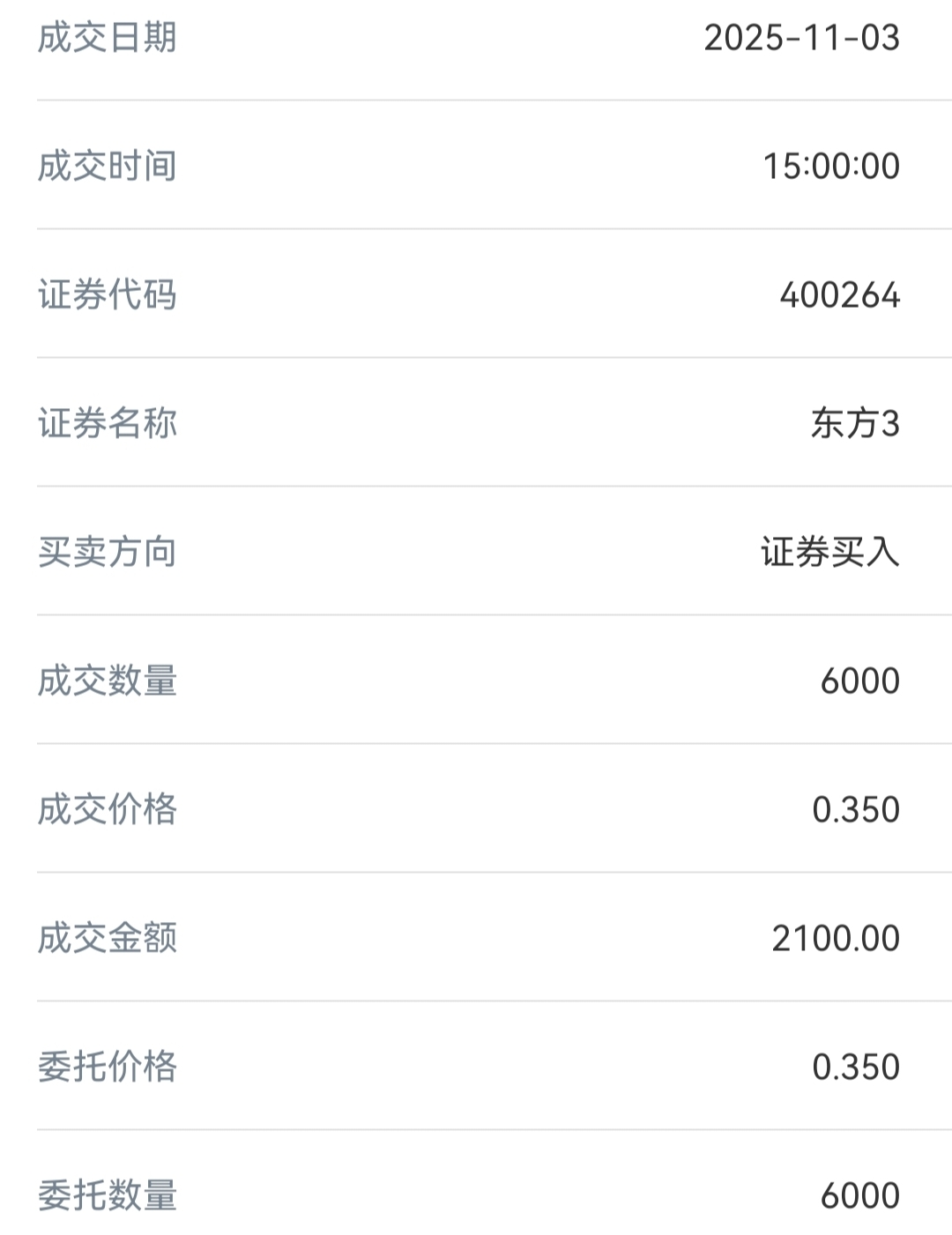
Task: Tap the 委托数量 label
Action: tap(108, 1196)
